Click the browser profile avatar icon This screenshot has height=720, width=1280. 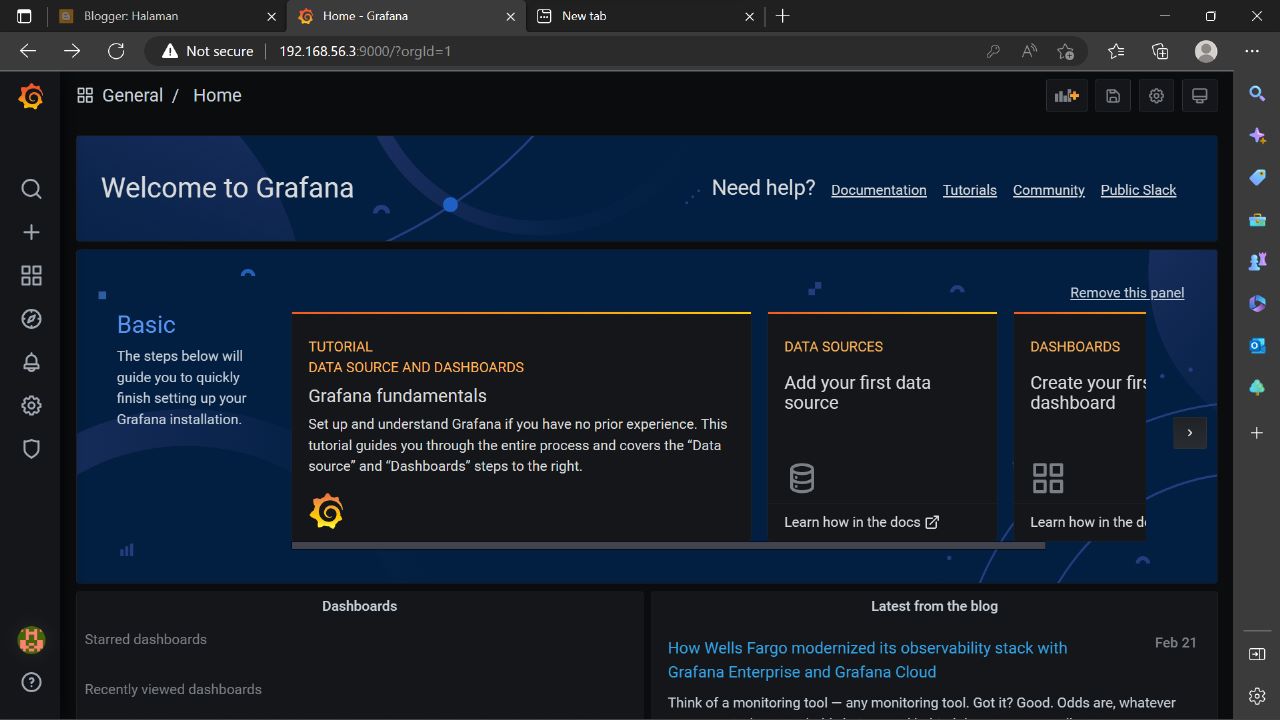tap(1206, 51)
